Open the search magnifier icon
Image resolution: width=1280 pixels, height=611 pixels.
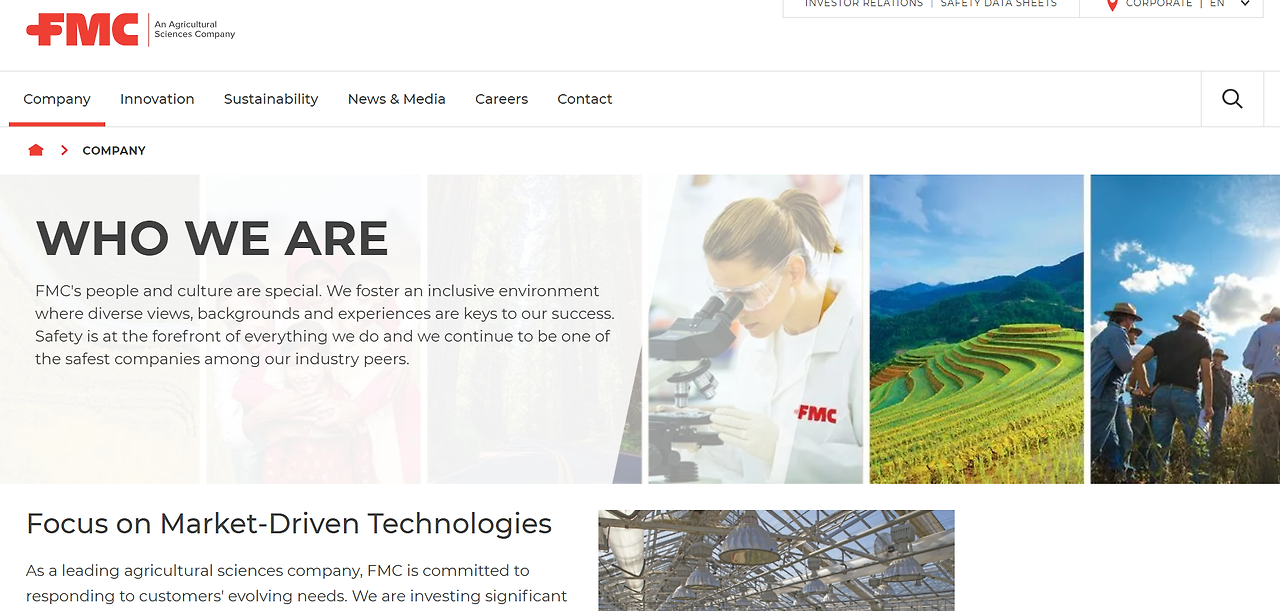click(x=1232, y=99)
